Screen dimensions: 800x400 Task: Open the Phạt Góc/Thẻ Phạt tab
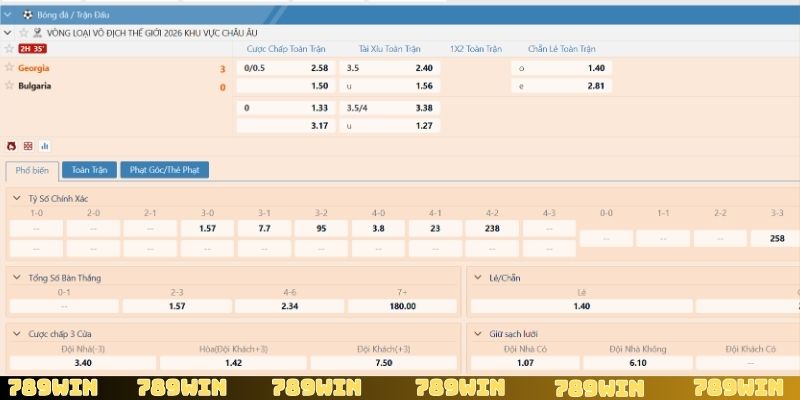tap(165, 170)
